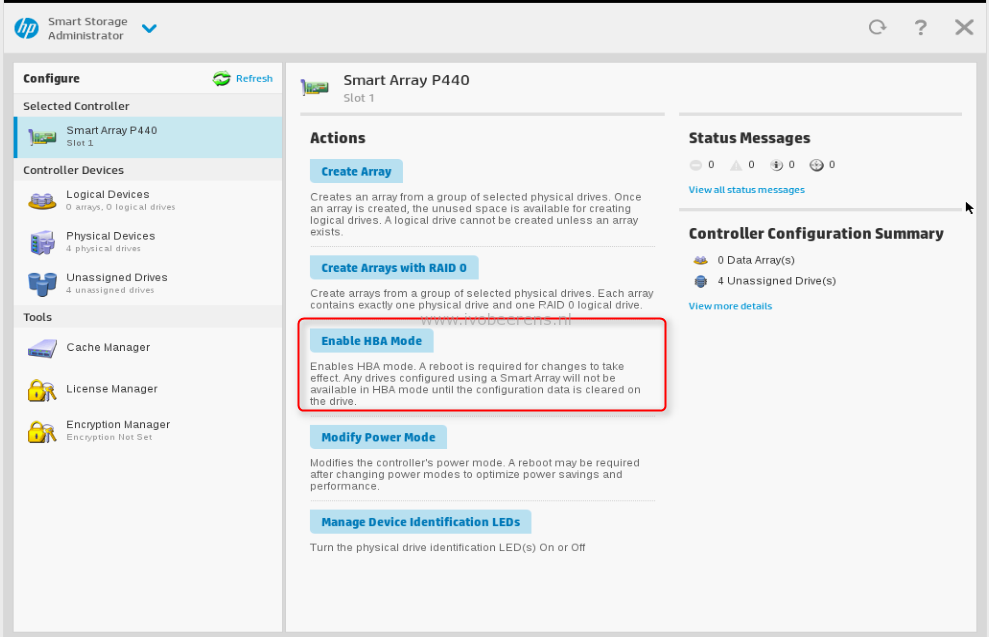Viewport: 989px width, 637px height.
Task: Select Smart Array P440 Slot 1 in sidebar
Action: click(x=149, y=137)
